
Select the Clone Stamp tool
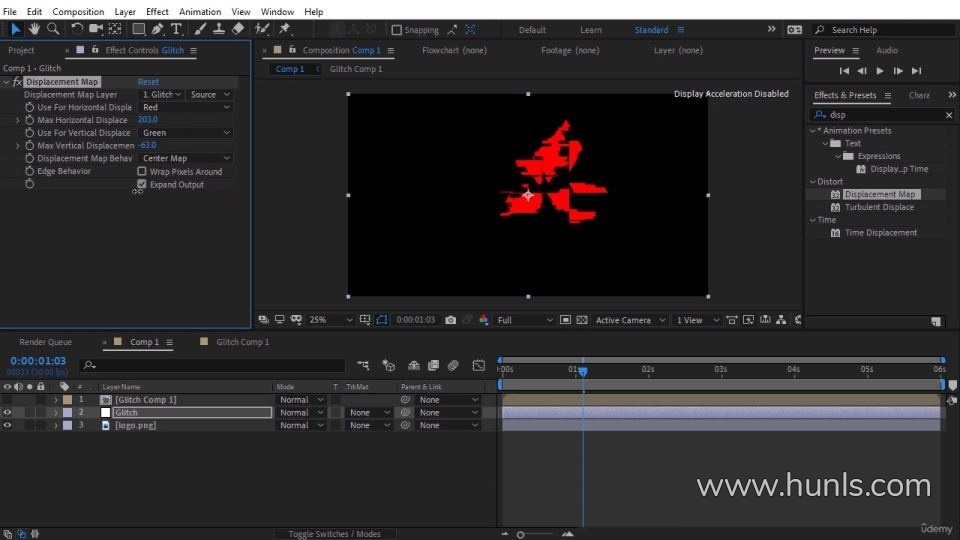(218, 29)
